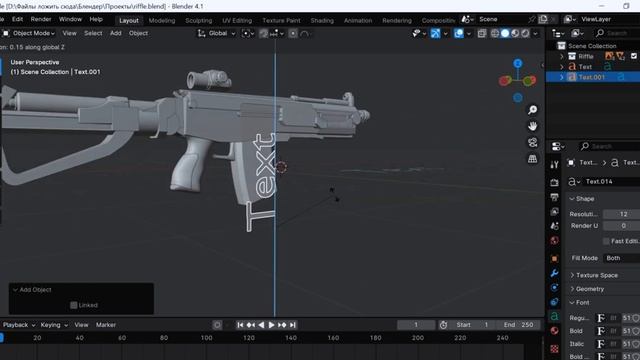This screenshot has width=640, height=360.
Task: Open the viewport Add menu
Action: (116, 33)
